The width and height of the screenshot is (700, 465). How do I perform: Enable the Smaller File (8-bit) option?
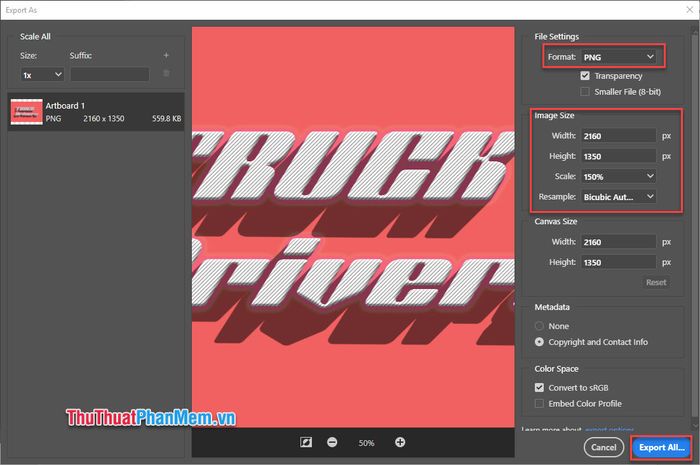tap(585, 92)
